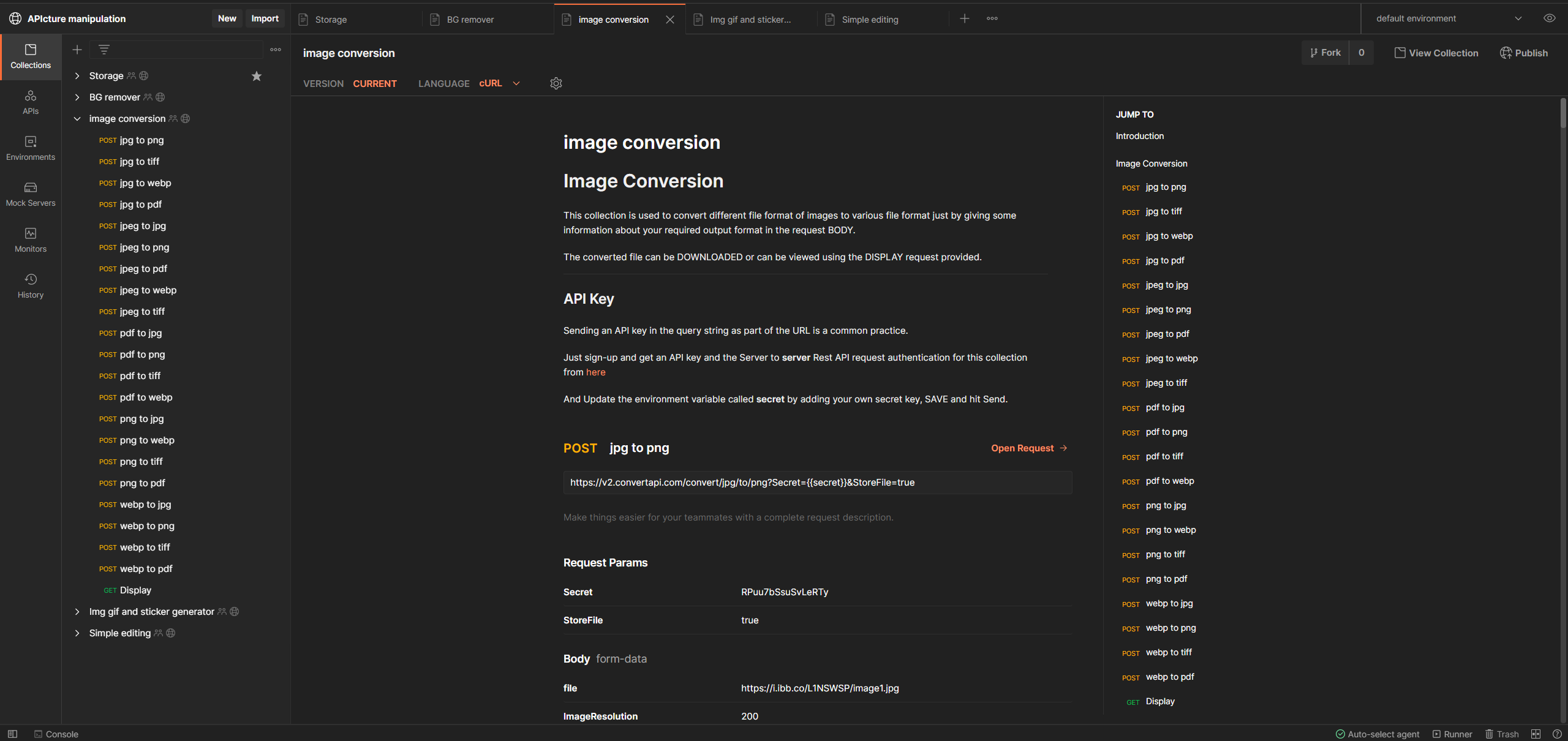Click the Fork button
Screen dimensions: 1568x741
point(1325,53)
